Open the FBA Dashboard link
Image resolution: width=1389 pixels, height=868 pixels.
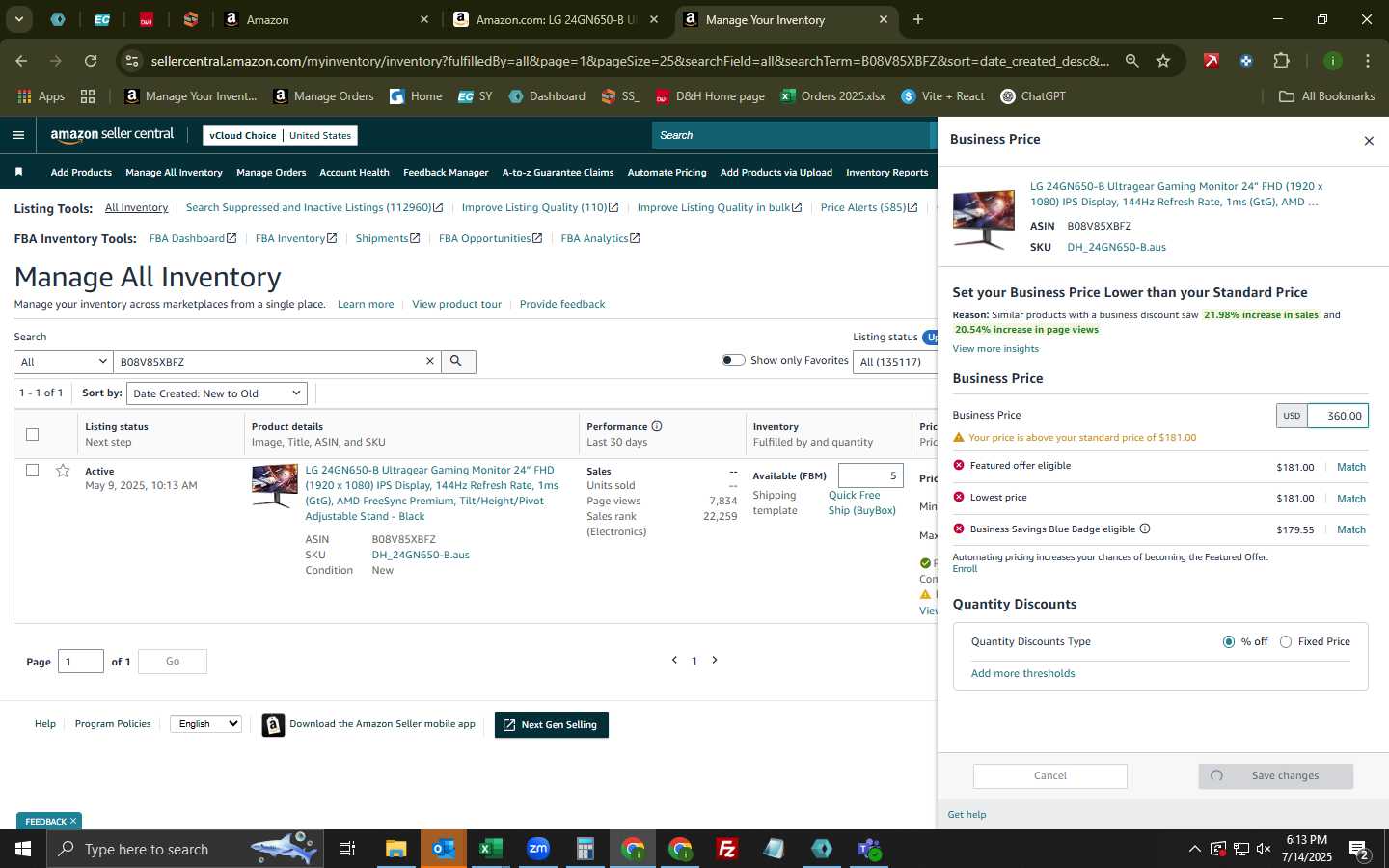pyautogui.click(x=192, y=238)
